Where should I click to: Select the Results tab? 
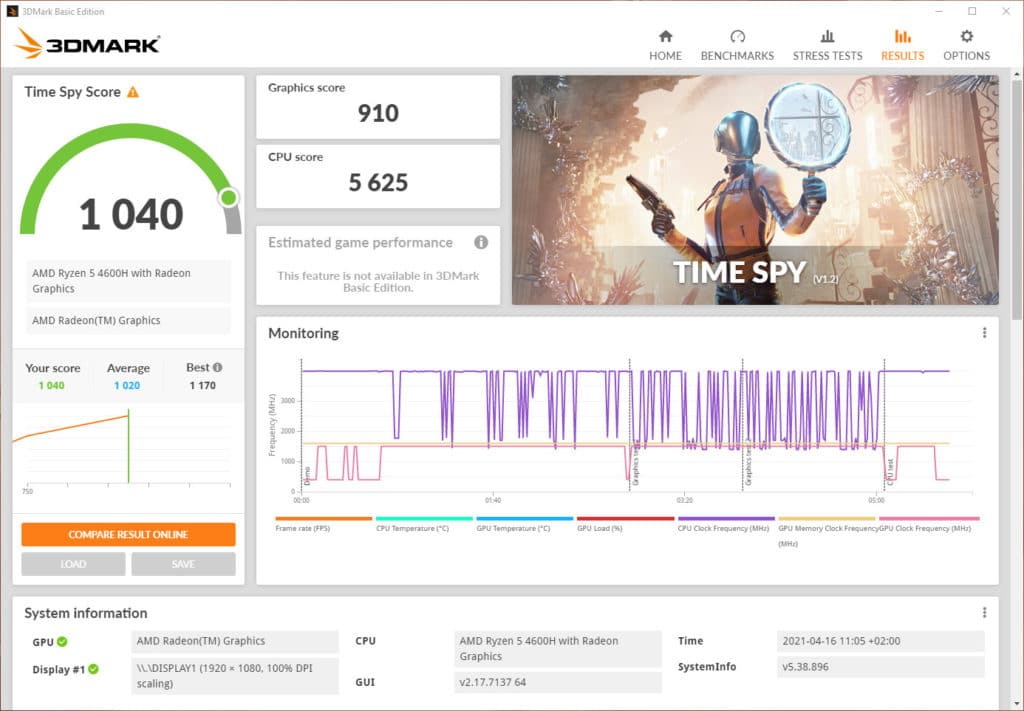coord(903,46)
